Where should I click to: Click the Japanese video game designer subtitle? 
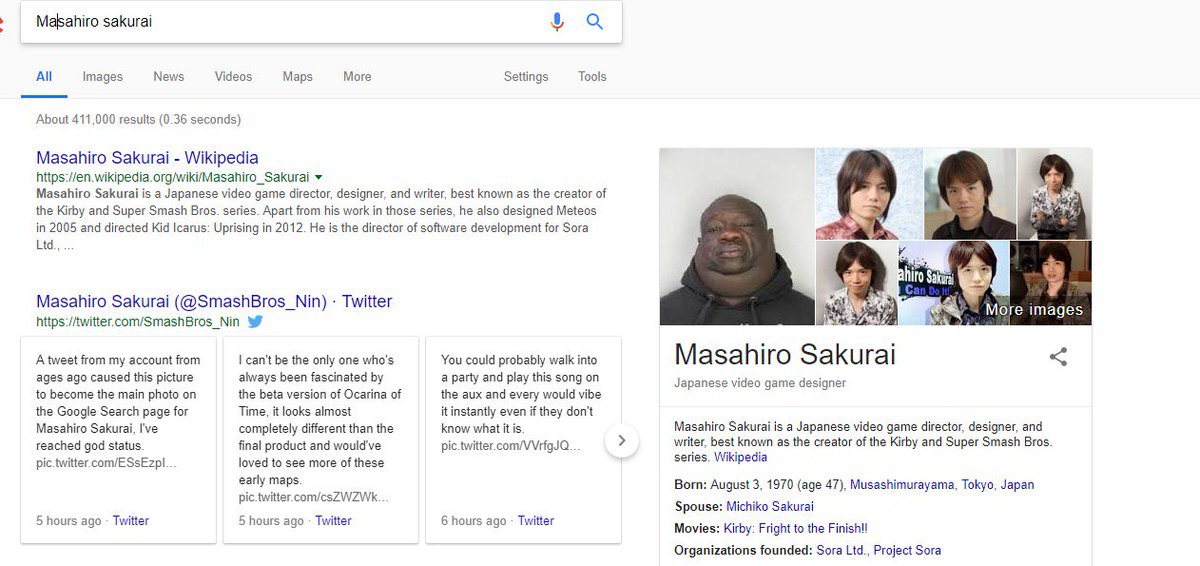pos(760,383)
